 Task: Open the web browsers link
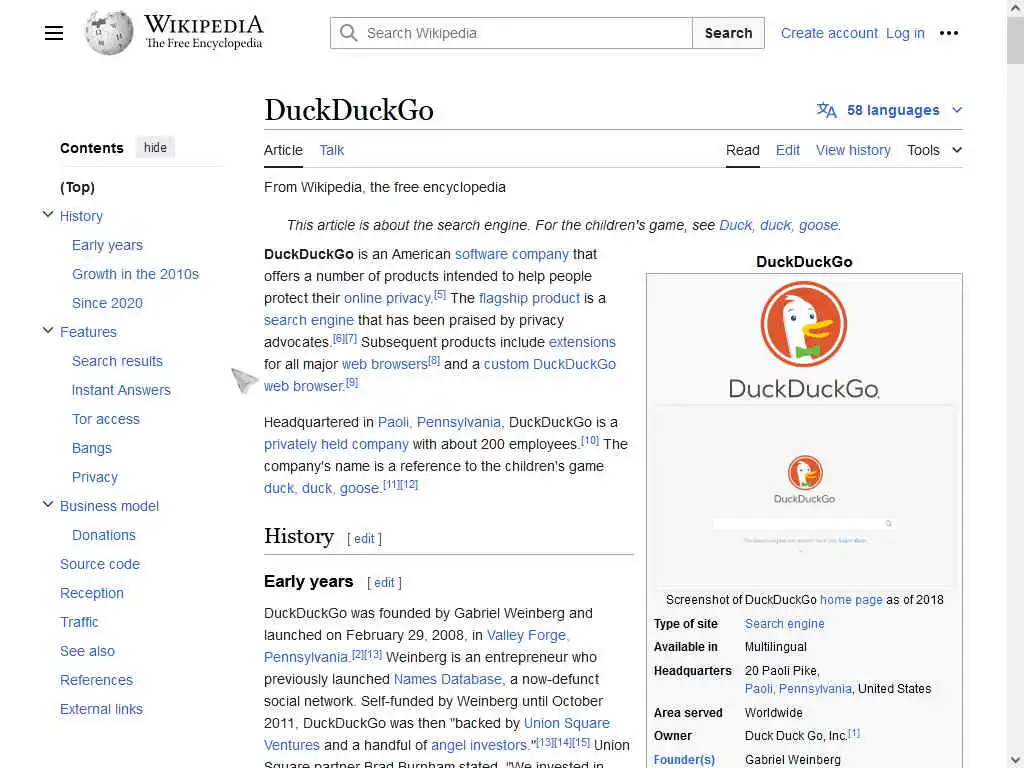click(x=385, y=364)
